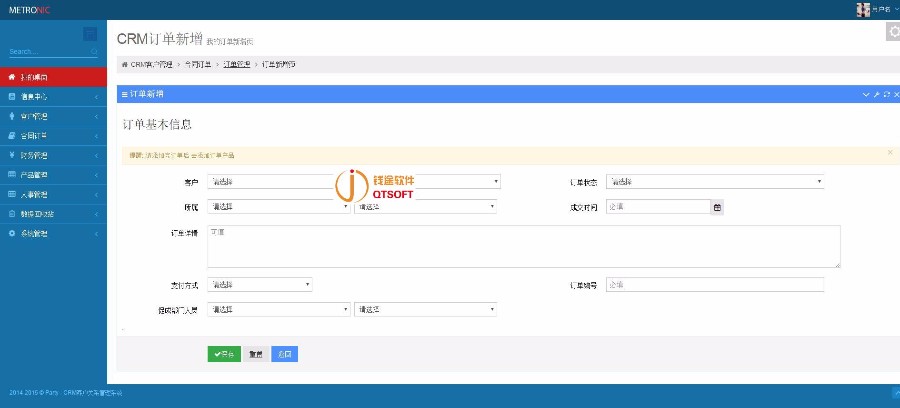Click the 人事管理 sidebar icon
The width and height of the screenshot is (900, 408).
(x=12, y=194)
